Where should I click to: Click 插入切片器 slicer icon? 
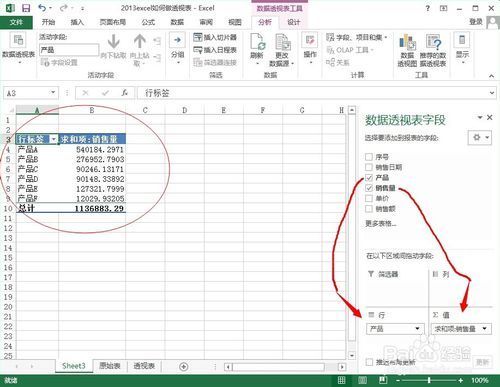(198, 37)
